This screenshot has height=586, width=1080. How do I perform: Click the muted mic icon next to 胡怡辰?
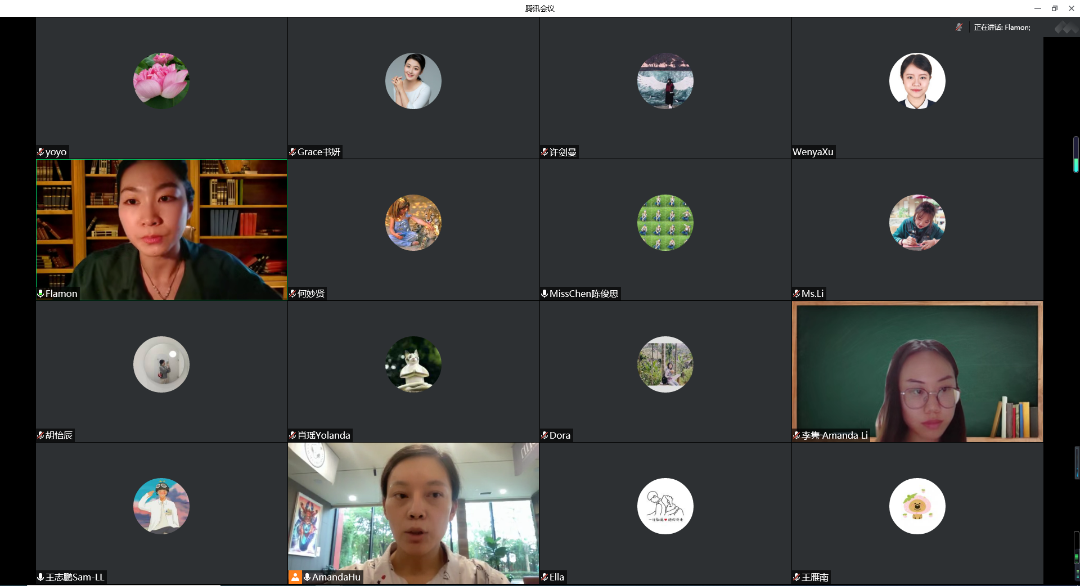[41, 436]
